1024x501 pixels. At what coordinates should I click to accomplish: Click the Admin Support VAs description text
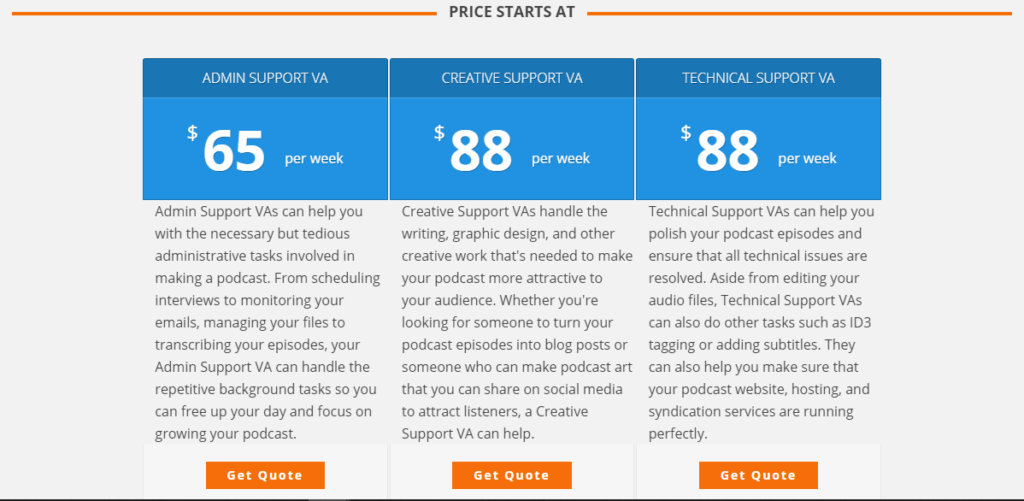pos(268,323)
